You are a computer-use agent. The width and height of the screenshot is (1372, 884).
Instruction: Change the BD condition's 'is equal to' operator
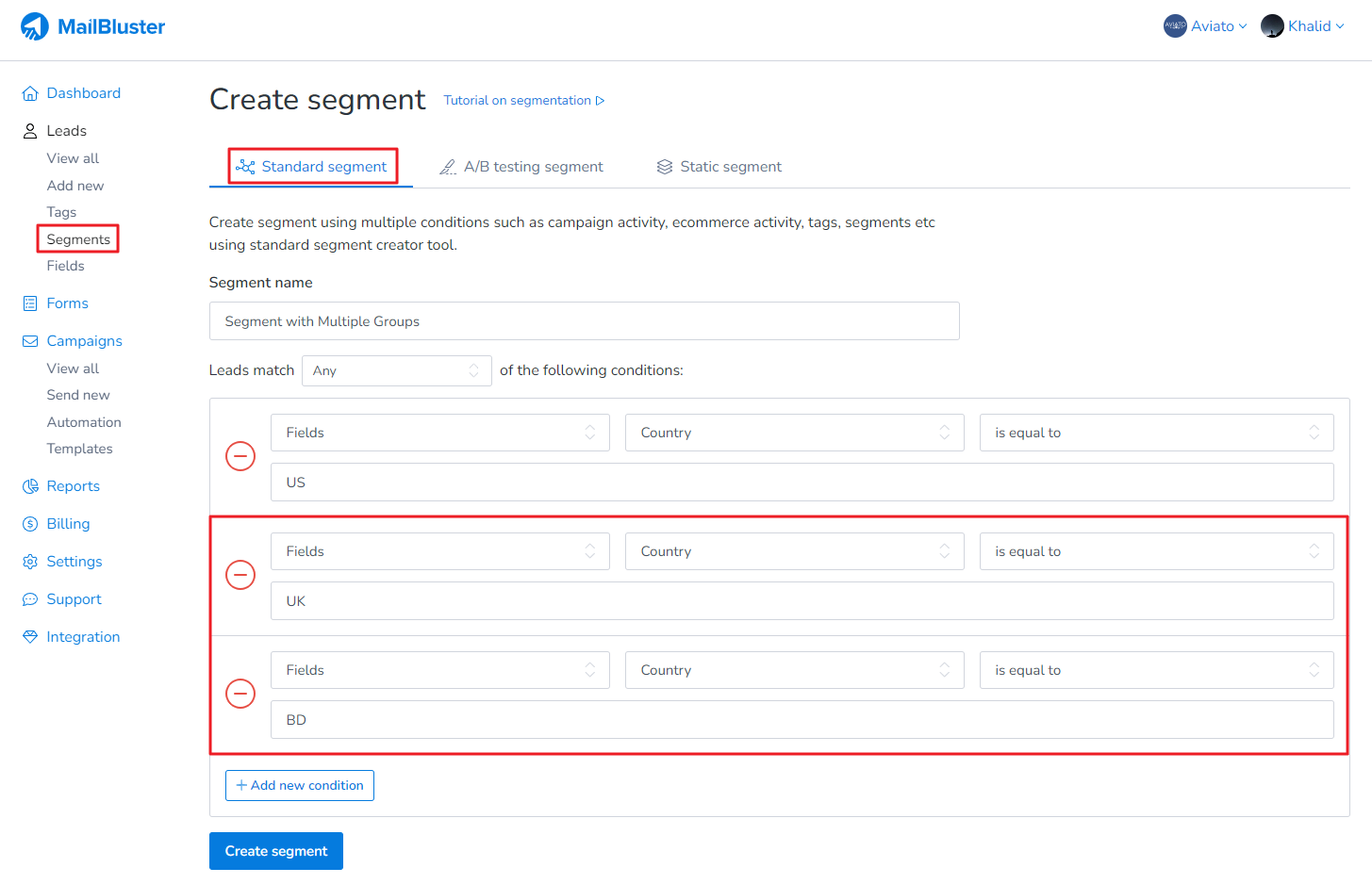tap(1156, 670)
